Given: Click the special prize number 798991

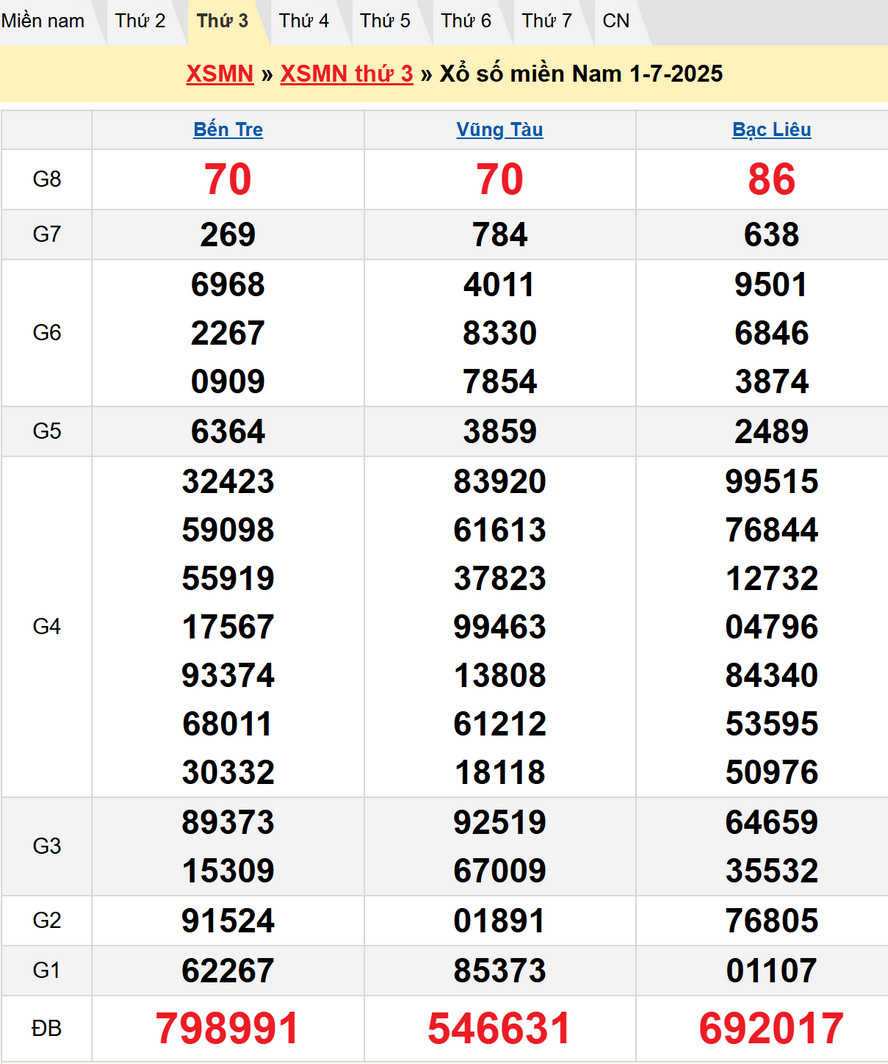Looking at the screenshot, I should [x=228, y=1028].
